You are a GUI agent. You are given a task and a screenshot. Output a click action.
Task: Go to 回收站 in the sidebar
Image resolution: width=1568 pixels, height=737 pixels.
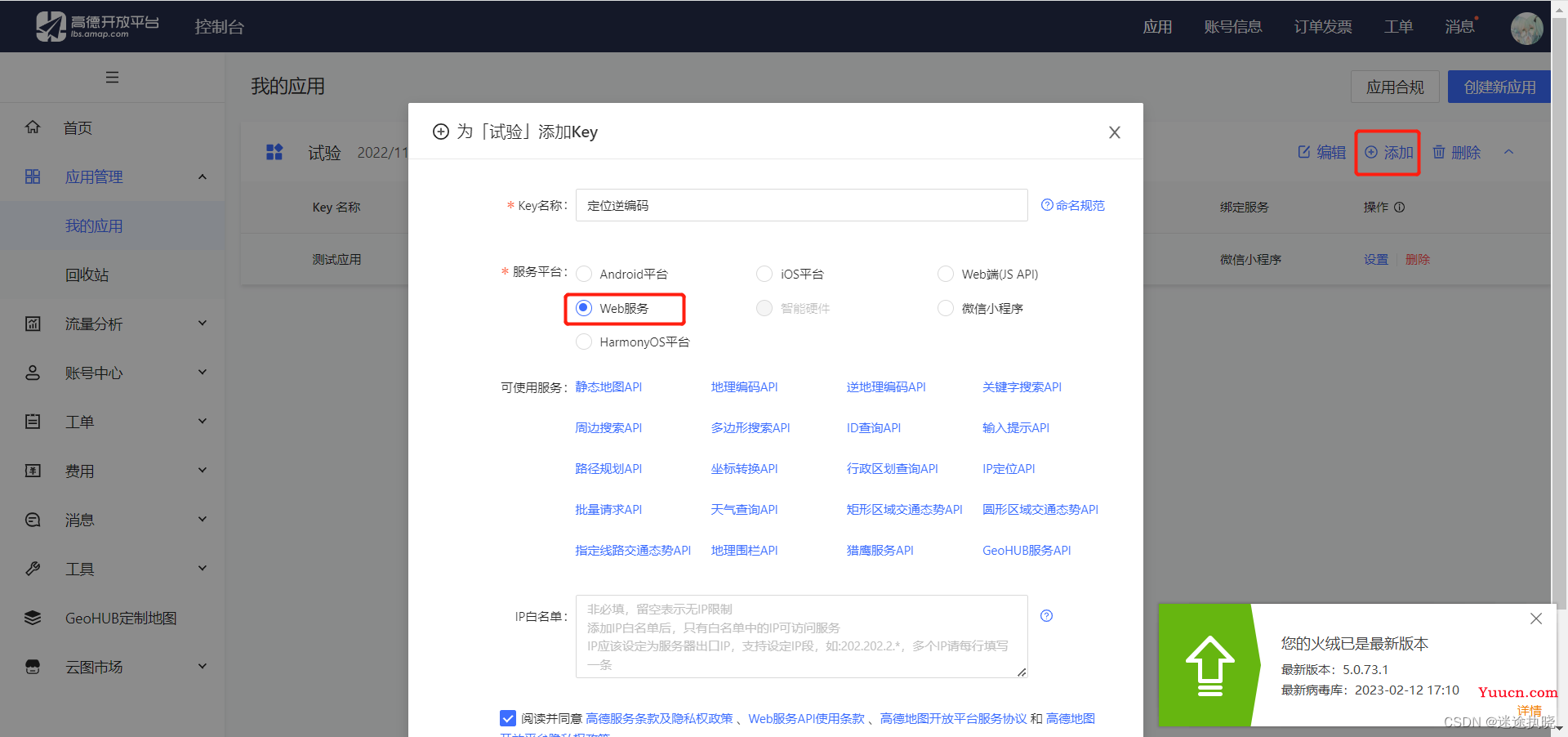(x=87, y=275)
